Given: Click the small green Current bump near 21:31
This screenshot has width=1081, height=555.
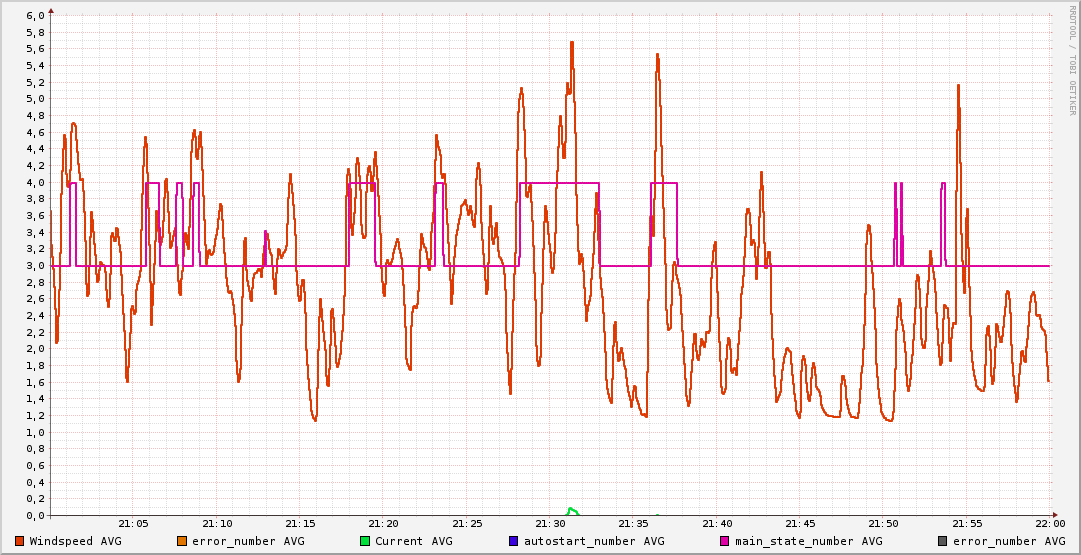Looking at the screenshot, I should pos(572,510).
